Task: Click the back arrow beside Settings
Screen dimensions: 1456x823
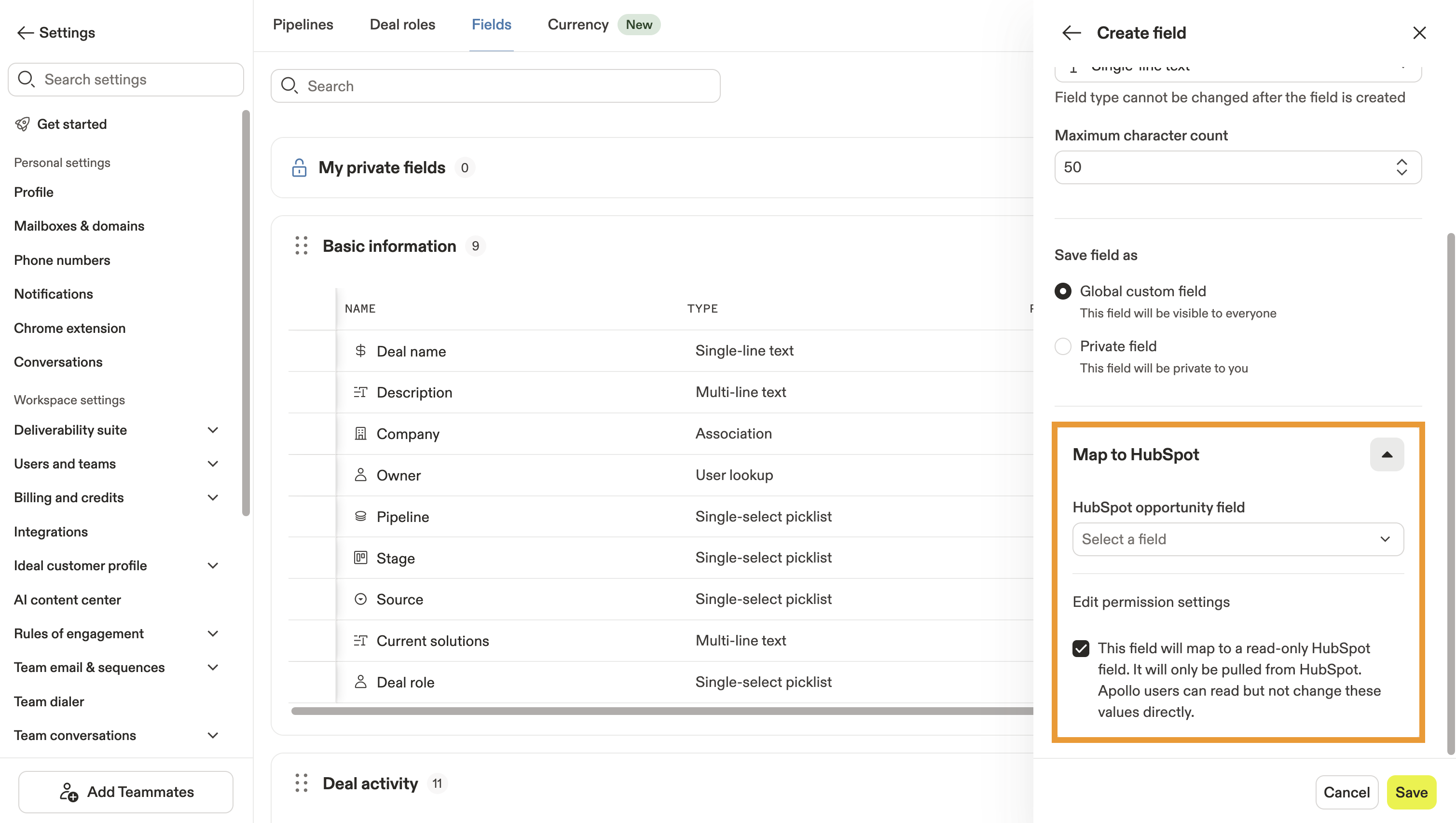Action: 26,33
